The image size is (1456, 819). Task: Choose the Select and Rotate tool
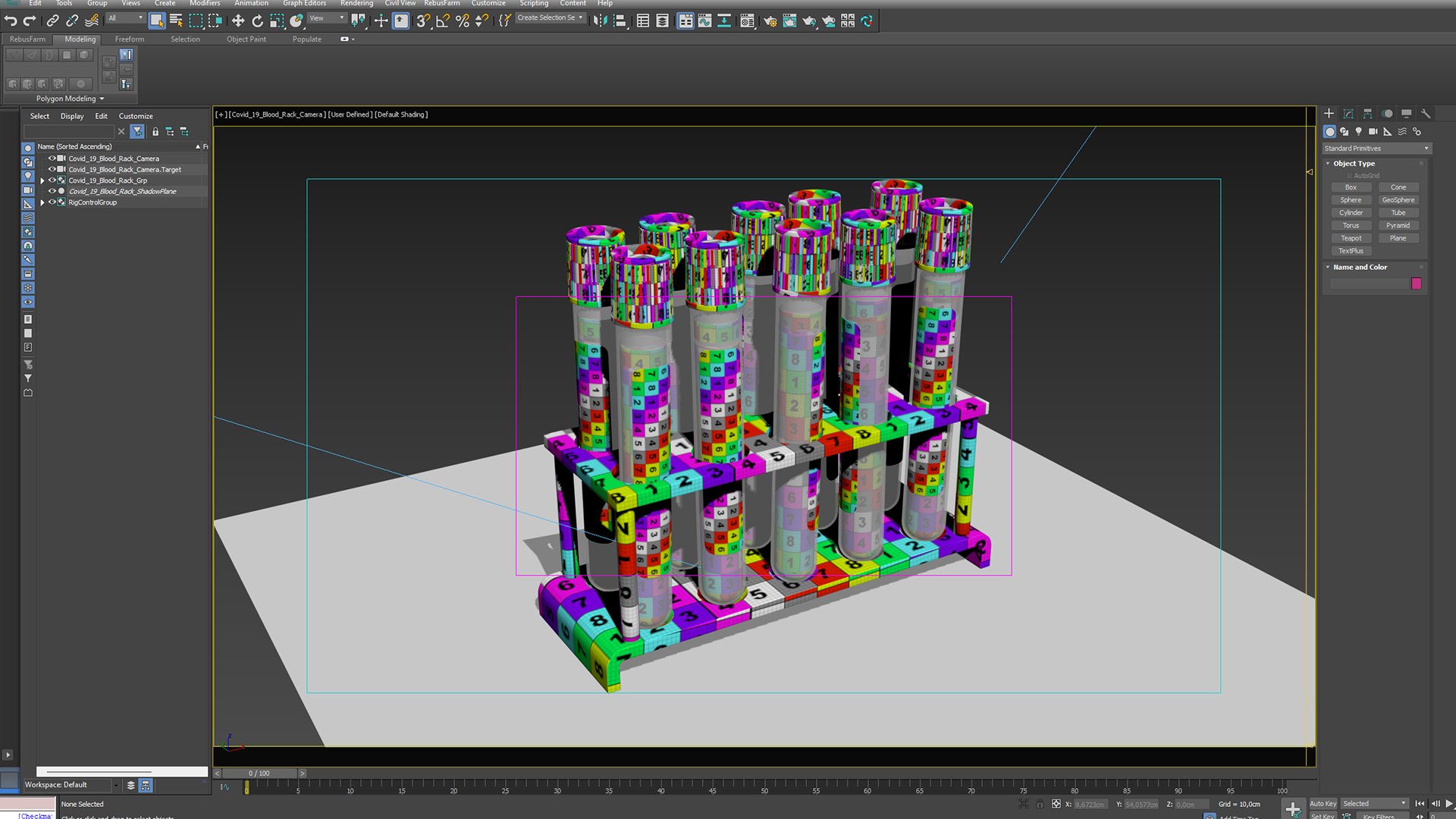[x=258, y=21]
